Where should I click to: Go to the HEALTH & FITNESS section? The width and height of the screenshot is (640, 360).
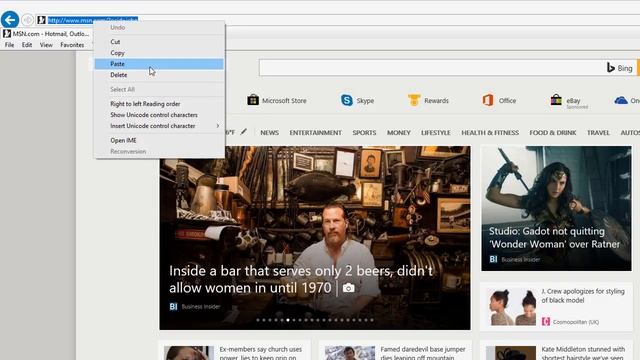point(490,132)
